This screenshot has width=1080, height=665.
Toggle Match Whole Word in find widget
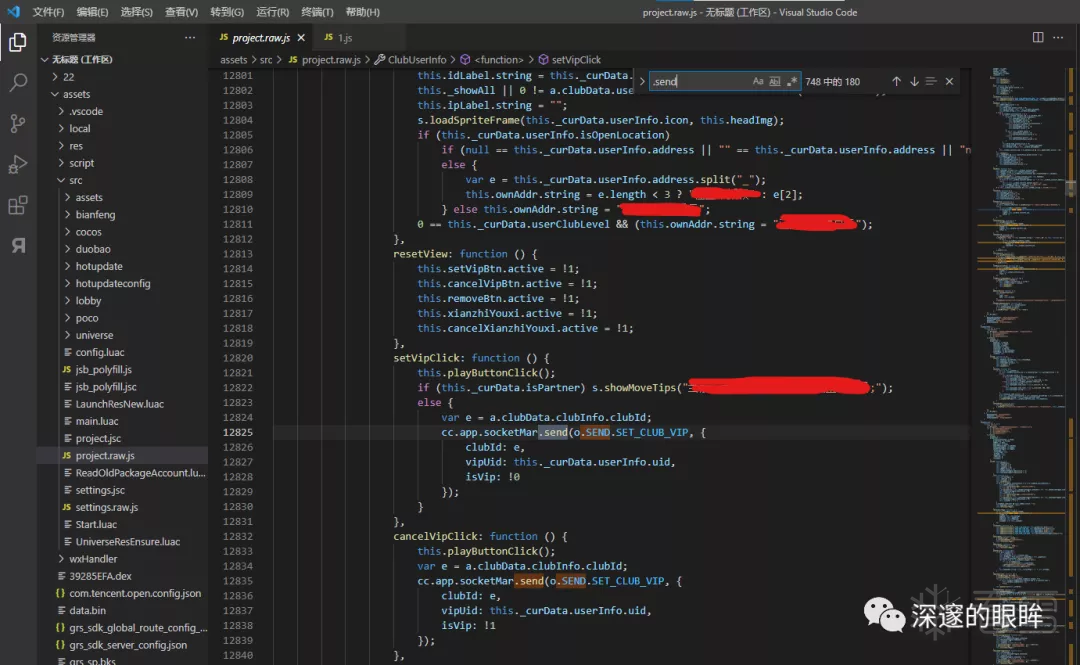[x=775, y=81]
